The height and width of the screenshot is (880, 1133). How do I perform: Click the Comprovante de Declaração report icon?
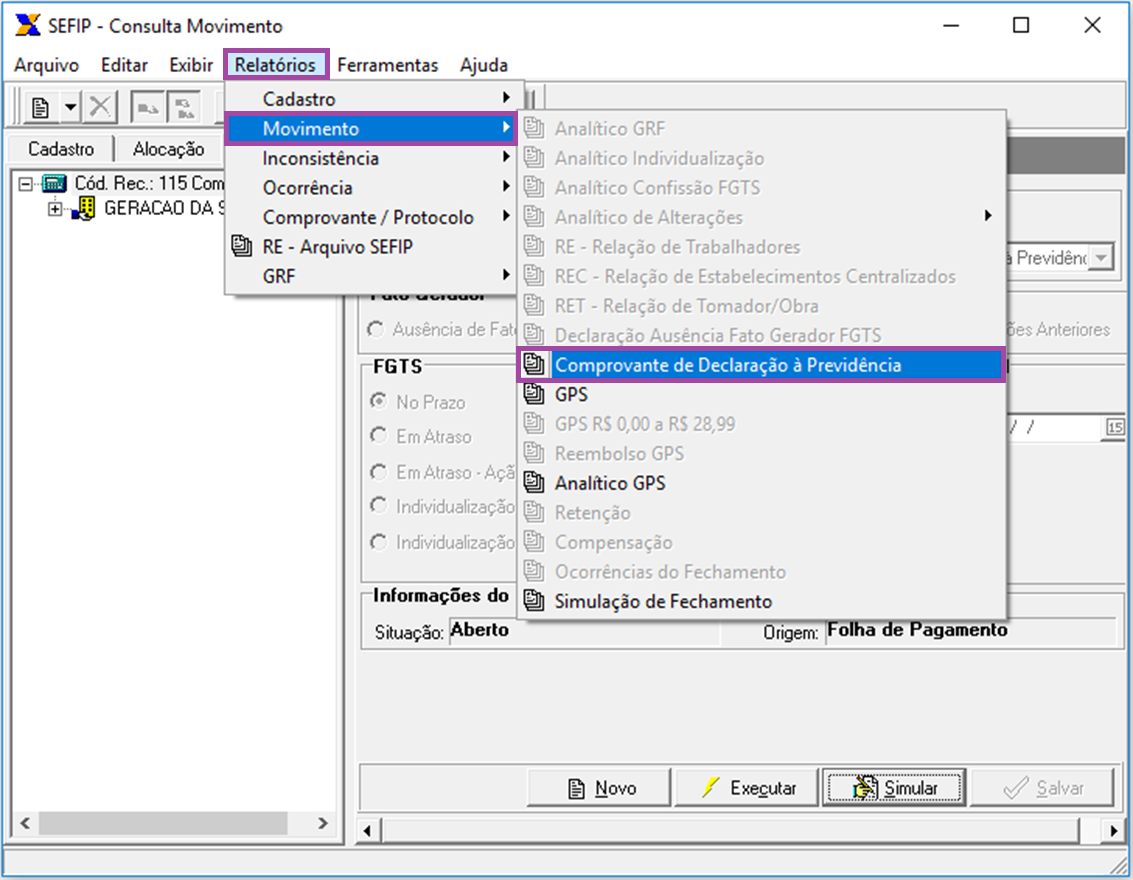(x=534, y=365)
